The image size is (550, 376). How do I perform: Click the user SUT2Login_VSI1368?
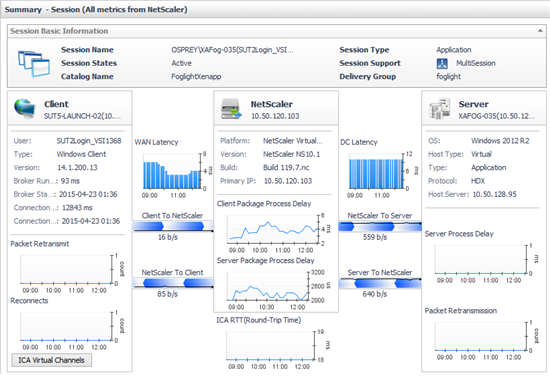(89, 141)
